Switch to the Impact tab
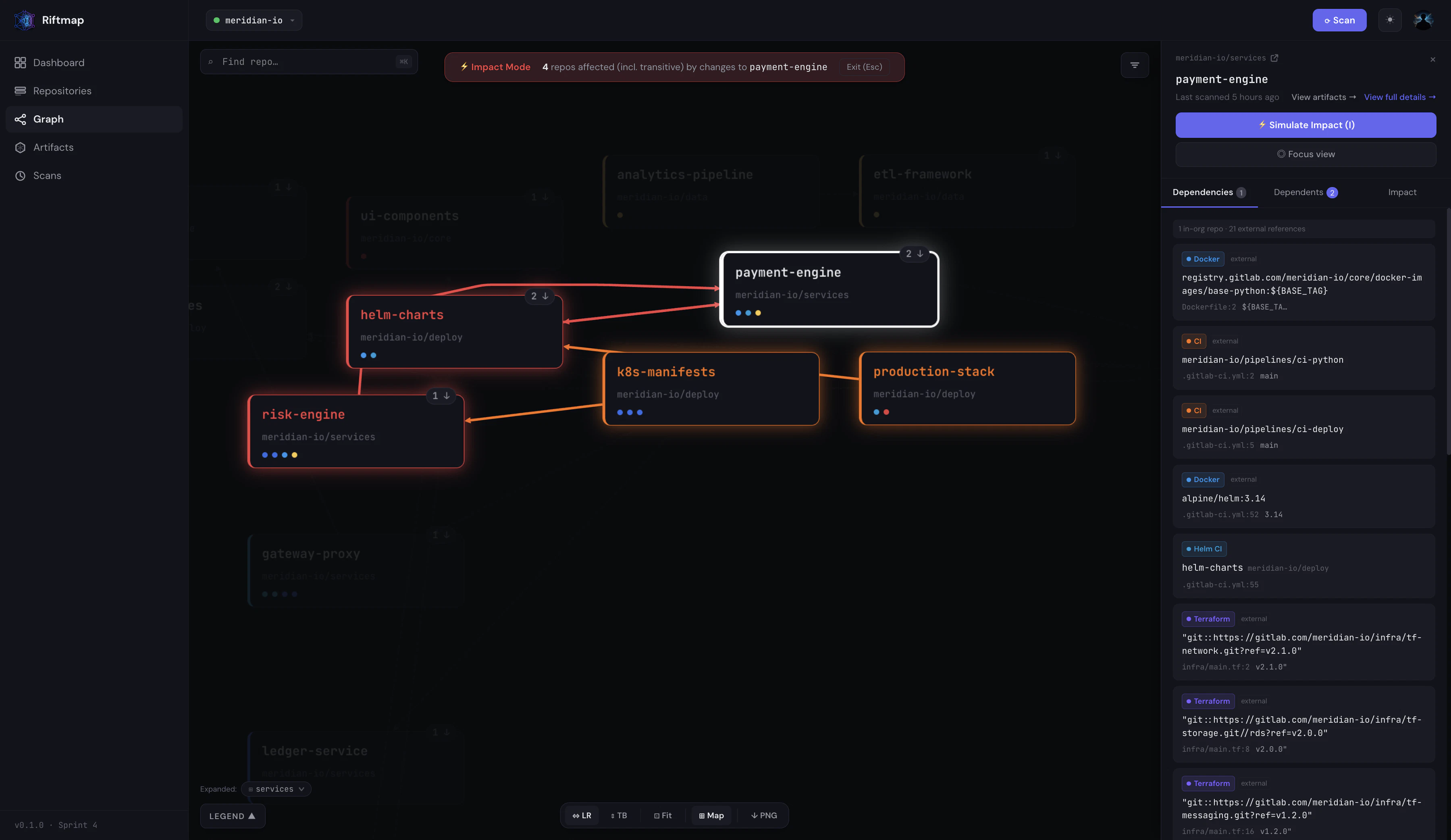 pos(1402,192)
